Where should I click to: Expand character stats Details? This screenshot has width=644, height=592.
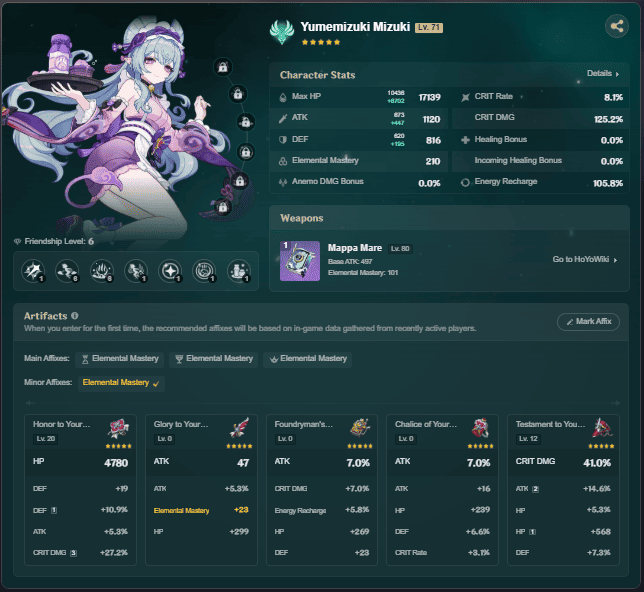click(x=603, y=74)
